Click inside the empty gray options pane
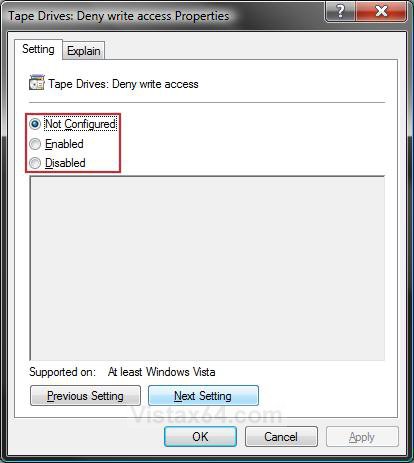Screen dimensions: 414x463 (x=207, y=268)
